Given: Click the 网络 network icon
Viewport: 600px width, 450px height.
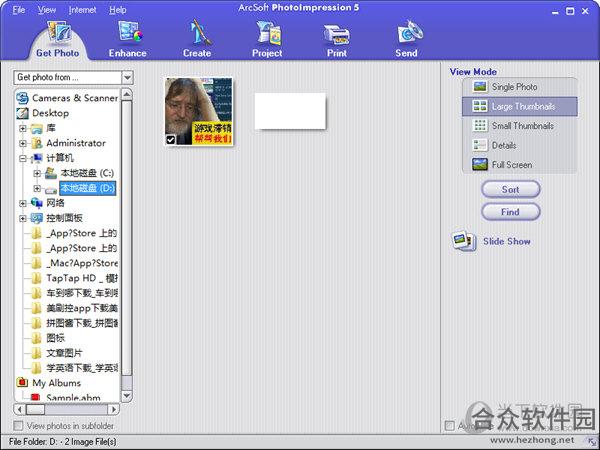Looking at the screenshot, I should point(37,203).
